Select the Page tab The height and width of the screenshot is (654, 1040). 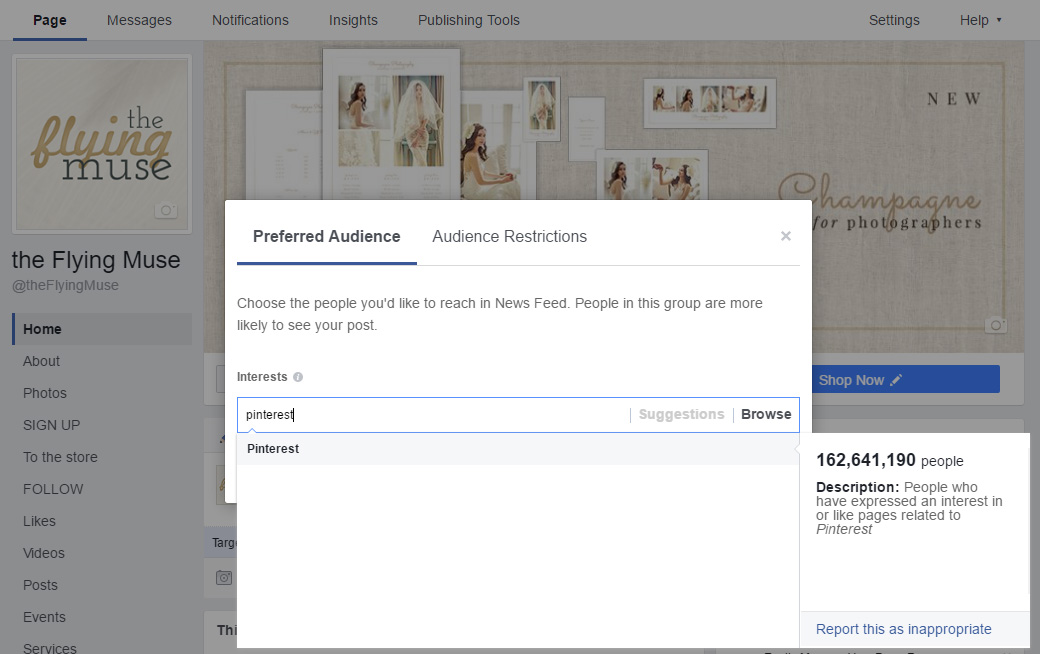(50, 21)
